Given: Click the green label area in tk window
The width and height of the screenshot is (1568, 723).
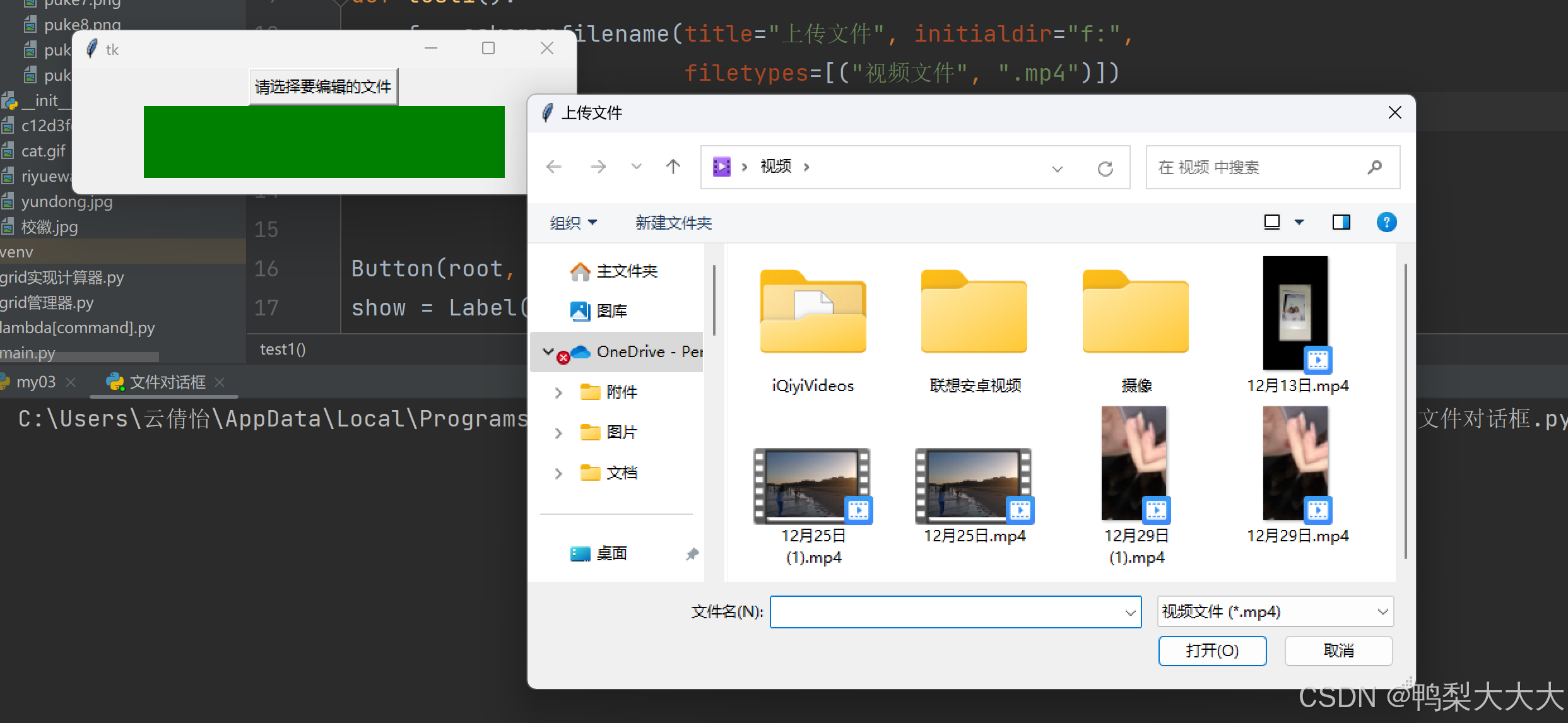Looking at the screenshot, I should pyautogui.click(x=324, y=142).
